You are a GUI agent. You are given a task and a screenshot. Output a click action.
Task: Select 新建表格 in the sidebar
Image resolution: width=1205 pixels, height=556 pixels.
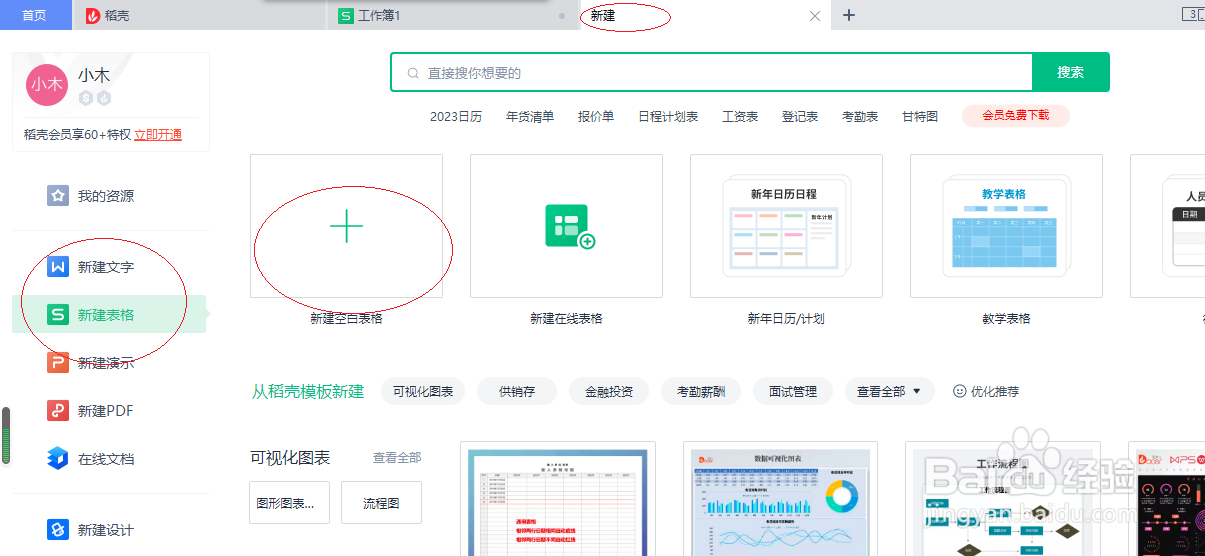tap(109, 315)
